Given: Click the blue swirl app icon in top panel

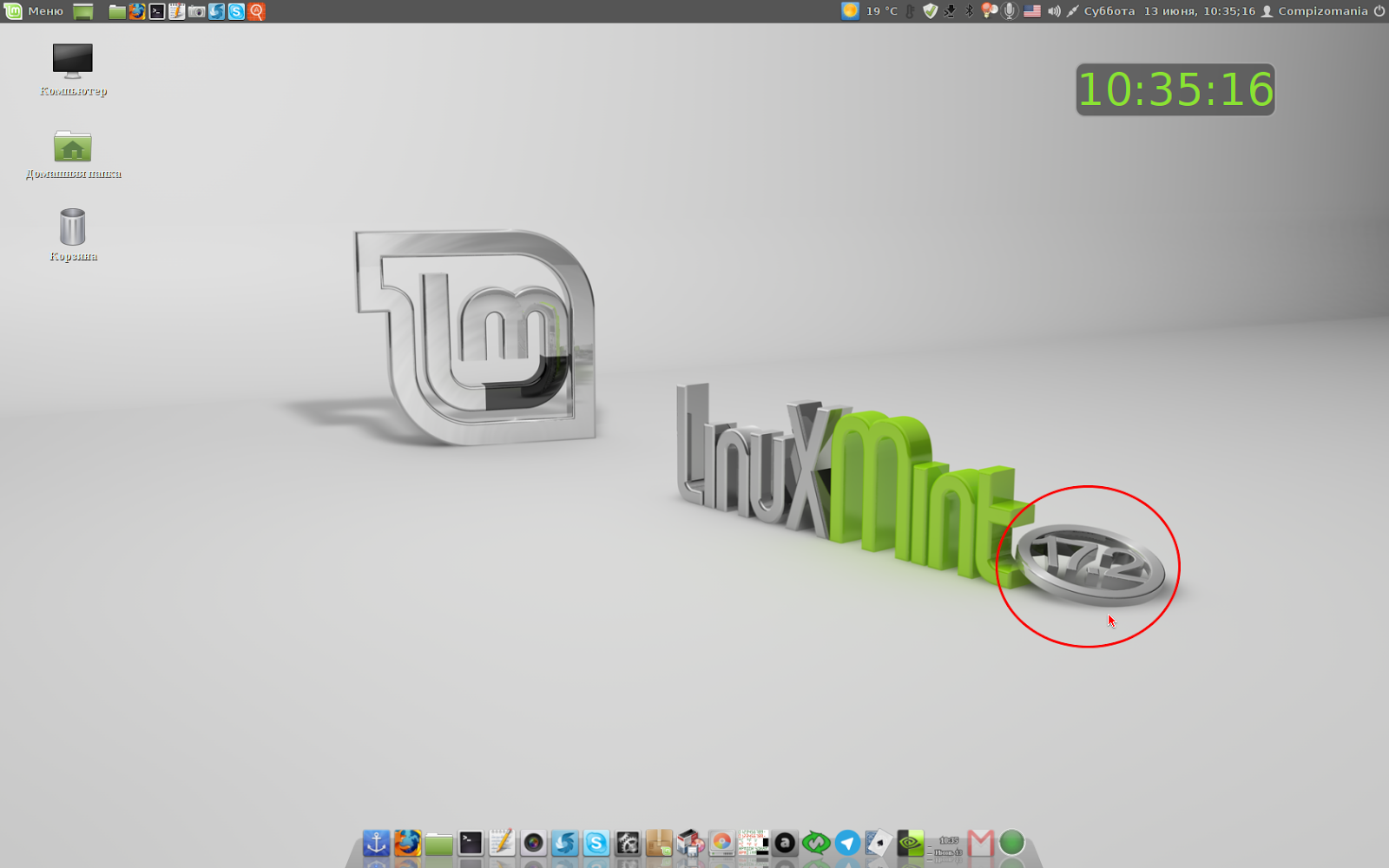Looking at the screenshot, I should click(x=216, y=11).
